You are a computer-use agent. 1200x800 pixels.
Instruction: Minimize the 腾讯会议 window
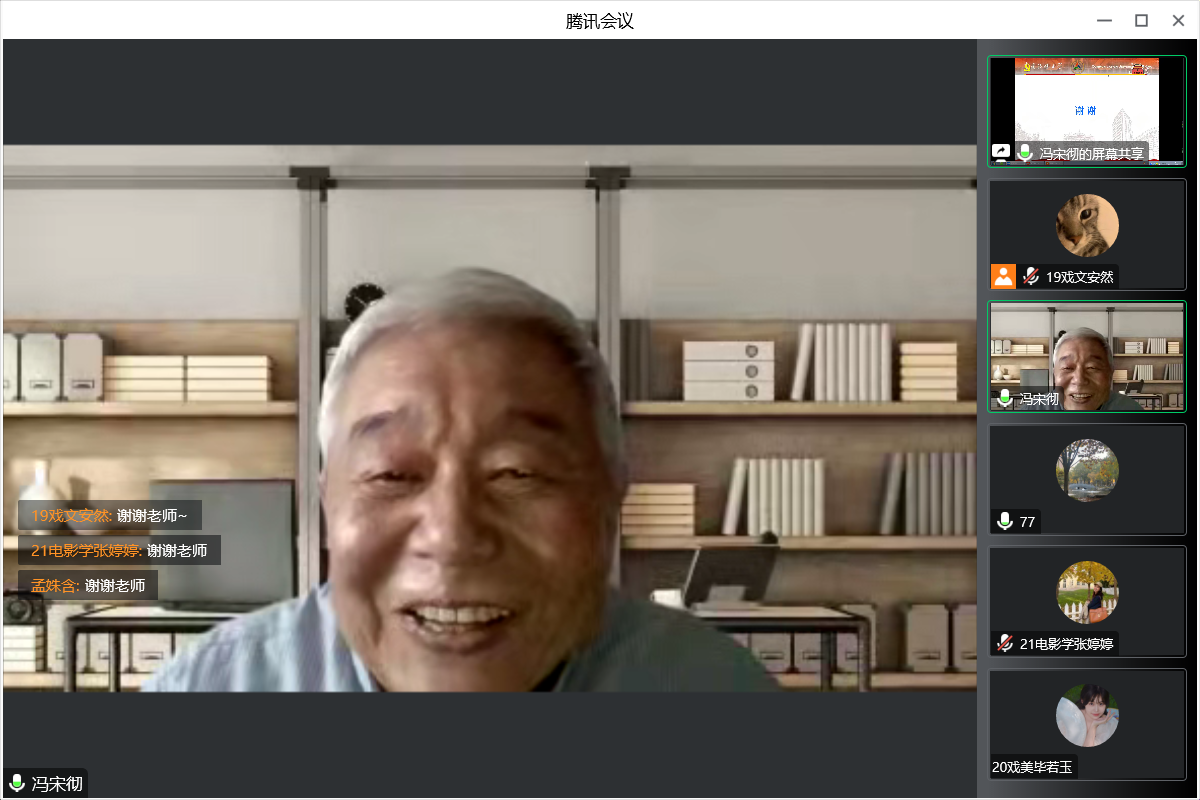pos(1104,20)
